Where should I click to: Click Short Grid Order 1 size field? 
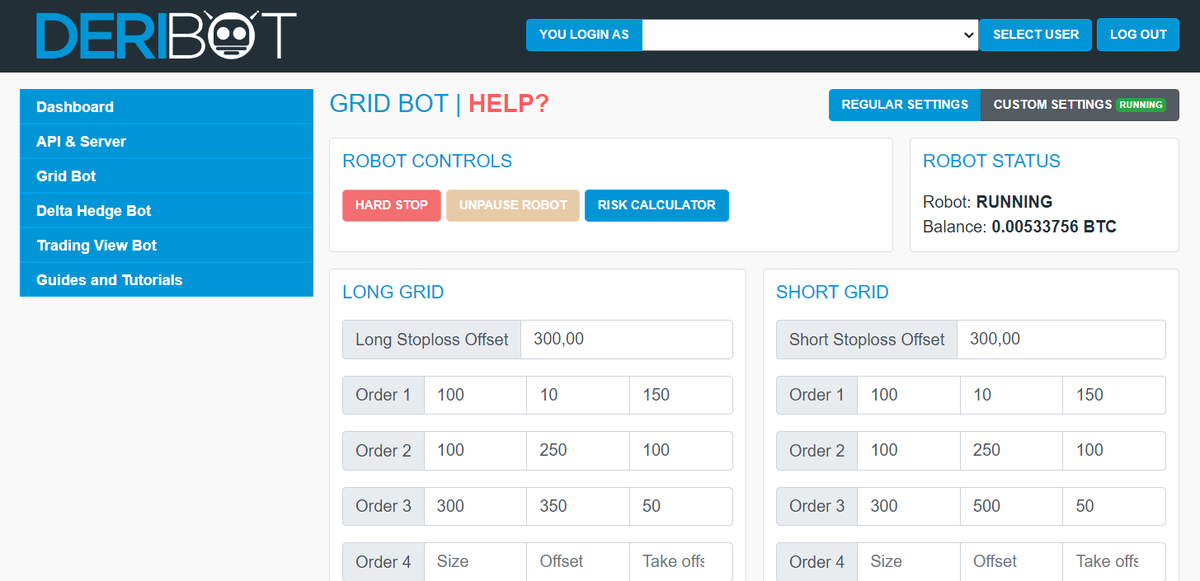tap(909, 395)
